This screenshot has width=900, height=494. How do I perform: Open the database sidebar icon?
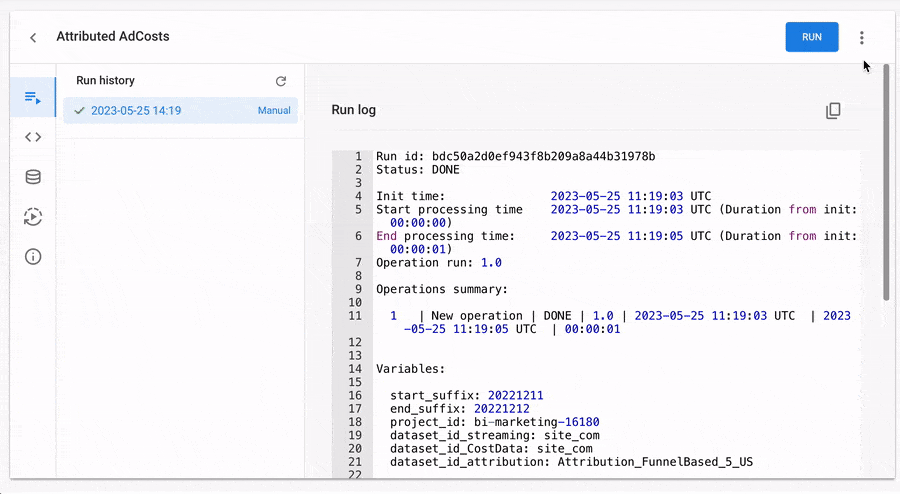click(x=33, y=177)
